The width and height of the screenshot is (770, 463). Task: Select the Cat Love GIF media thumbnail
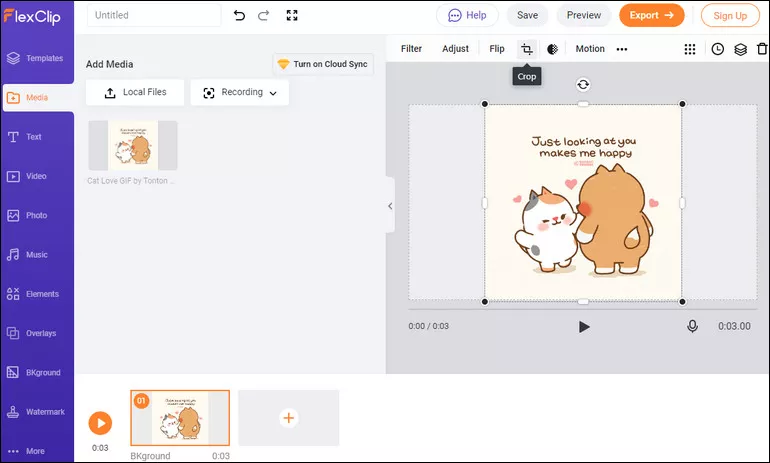click(x=133, y=145)
